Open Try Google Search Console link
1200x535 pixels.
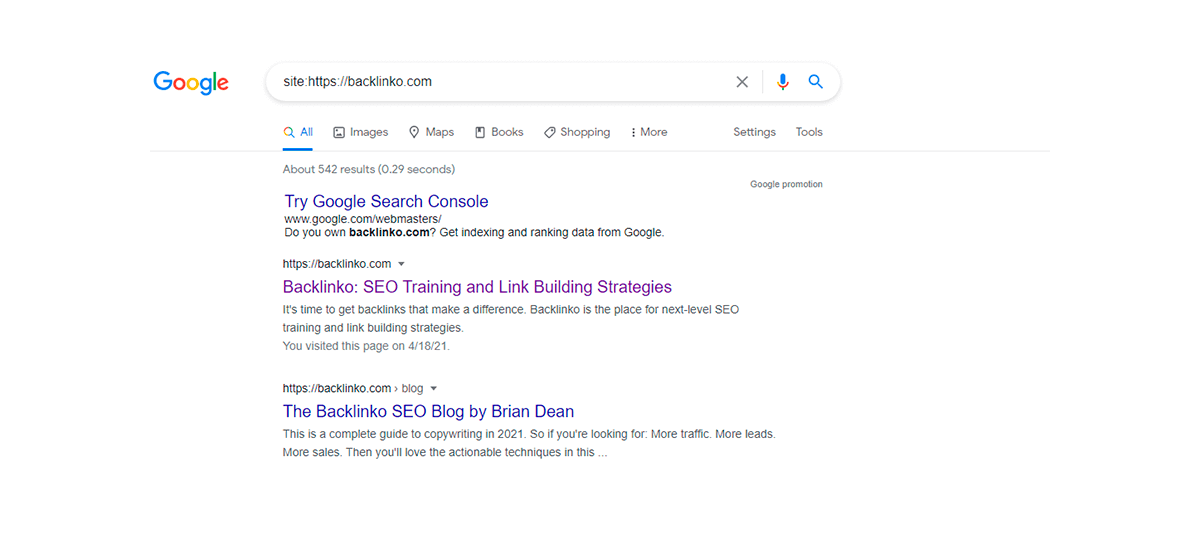[x=386, y=201]
